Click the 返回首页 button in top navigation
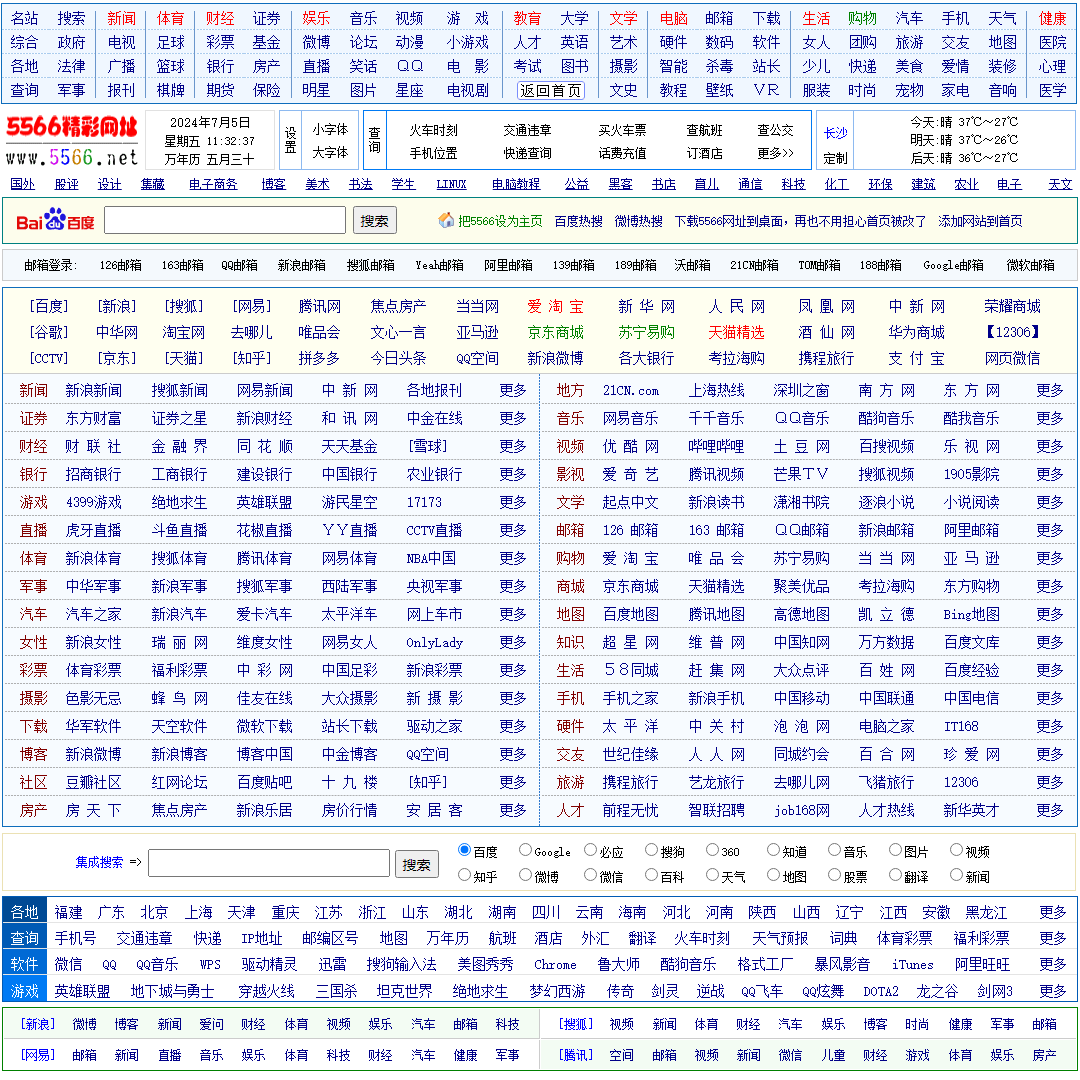Image resolution: width=1080 pixels, height=1080 pixels. click(551, 90)
